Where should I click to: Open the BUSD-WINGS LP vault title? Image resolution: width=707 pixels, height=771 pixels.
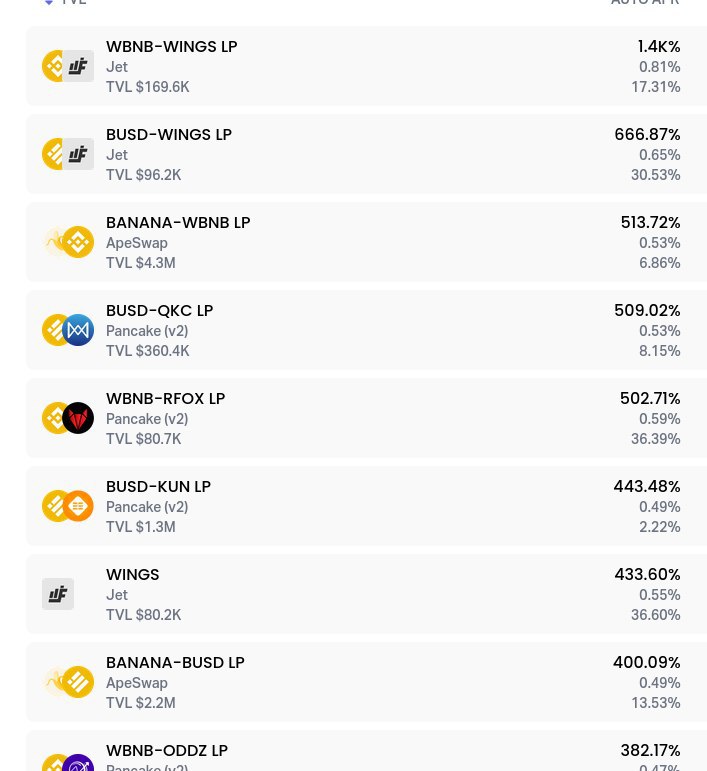[x=169, y=135]
